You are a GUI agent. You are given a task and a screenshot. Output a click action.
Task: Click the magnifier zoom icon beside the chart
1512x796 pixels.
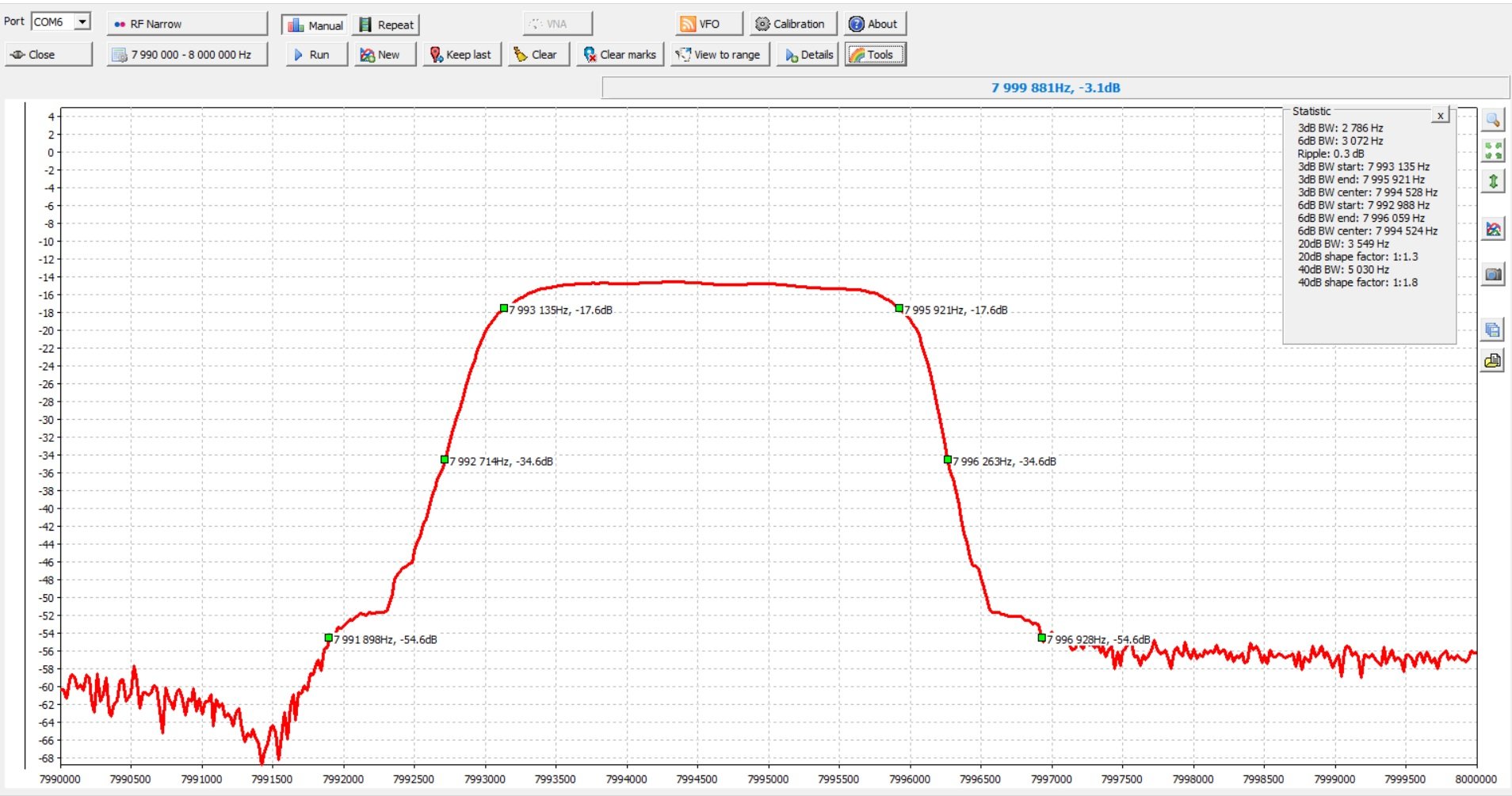tap(1493, 120)
